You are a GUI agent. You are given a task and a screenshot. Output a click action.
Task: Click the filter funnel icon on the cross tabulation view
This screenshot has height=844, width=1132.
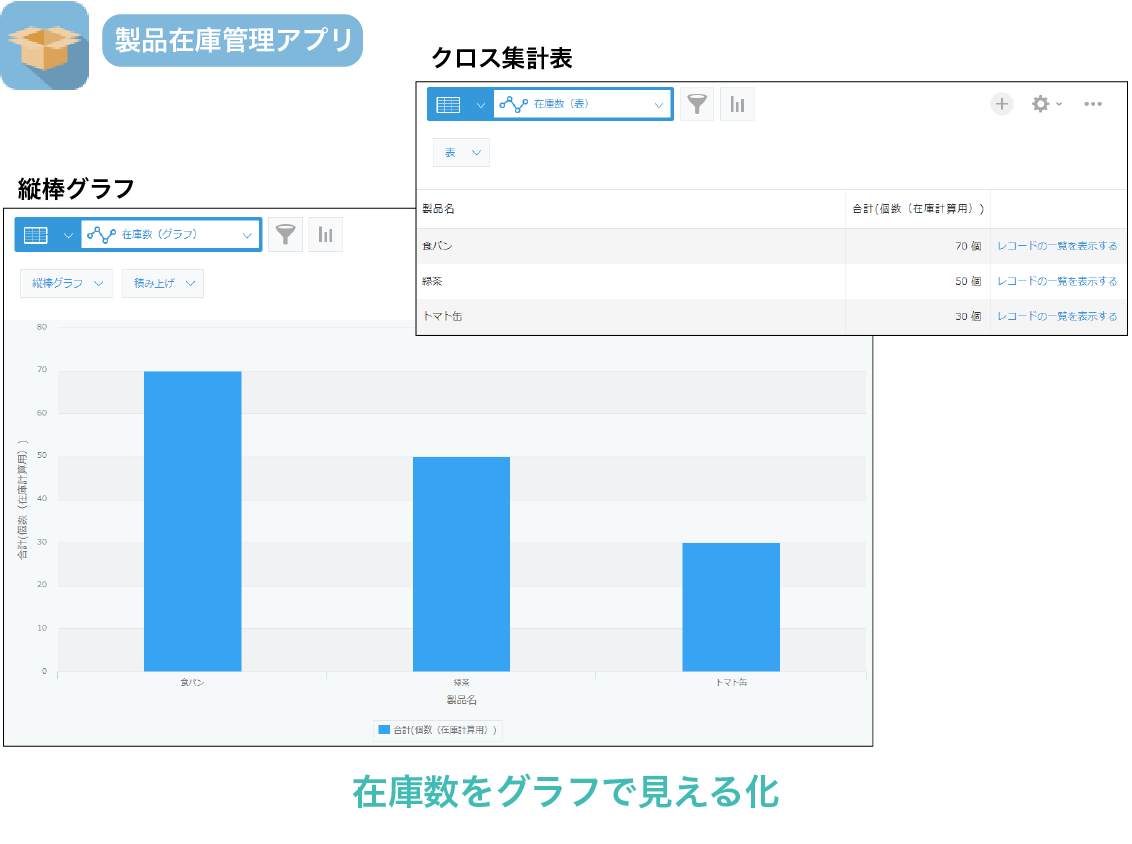(697, 103)
